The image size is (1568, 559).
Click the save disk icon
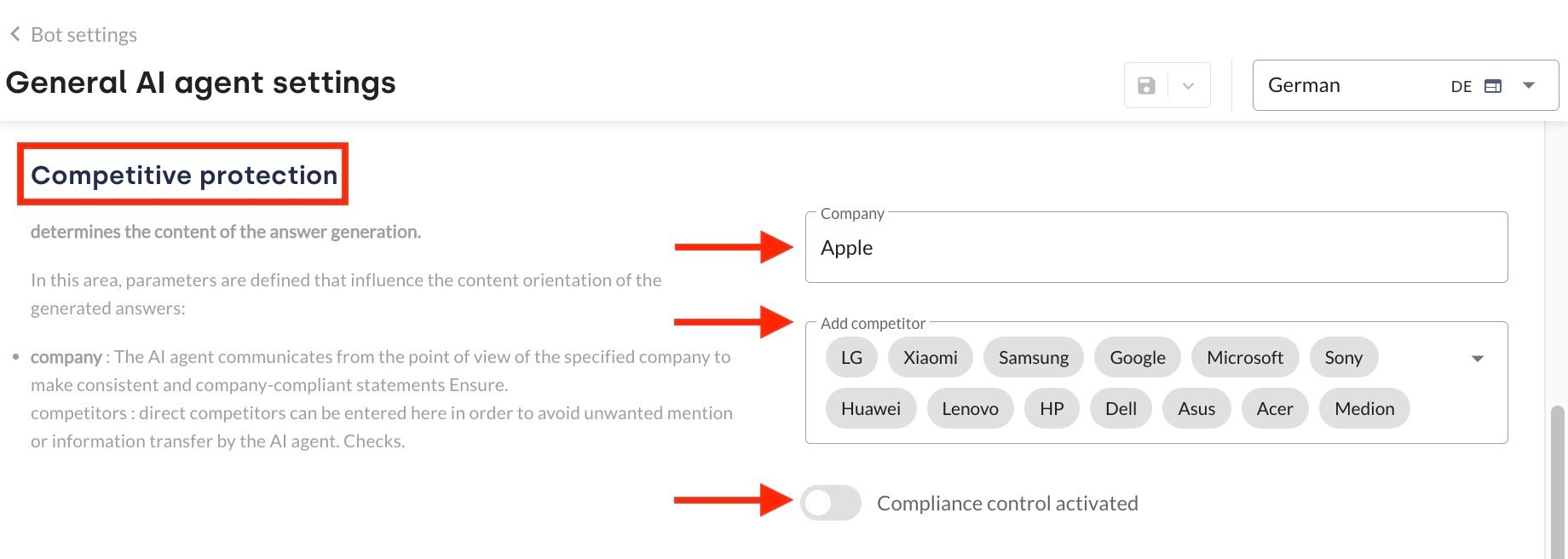click(1146, 85)
